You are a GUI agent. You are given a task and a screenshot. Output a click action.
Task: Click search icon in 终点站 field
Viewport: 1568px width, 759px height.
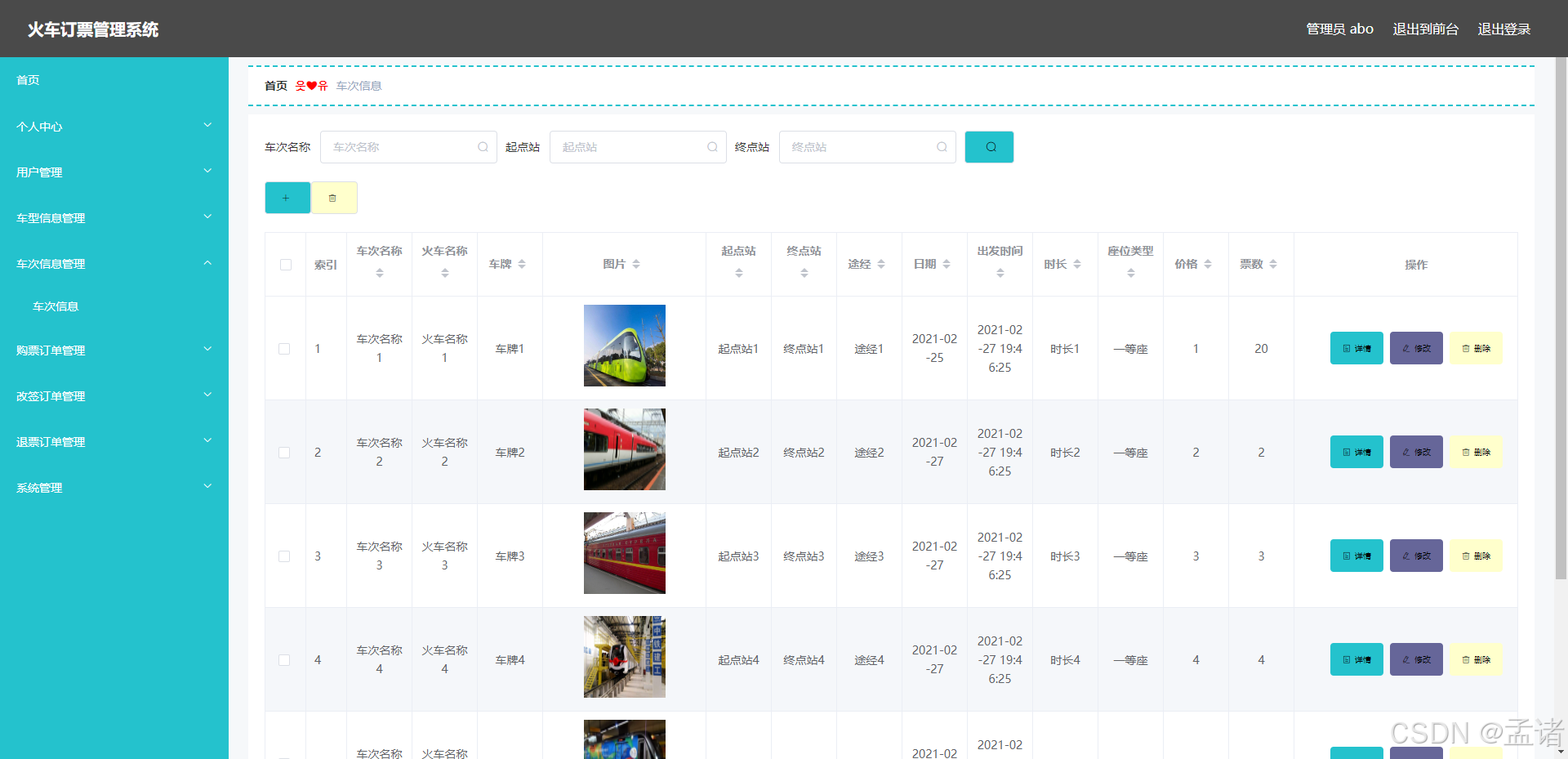[x=942, y=147]
